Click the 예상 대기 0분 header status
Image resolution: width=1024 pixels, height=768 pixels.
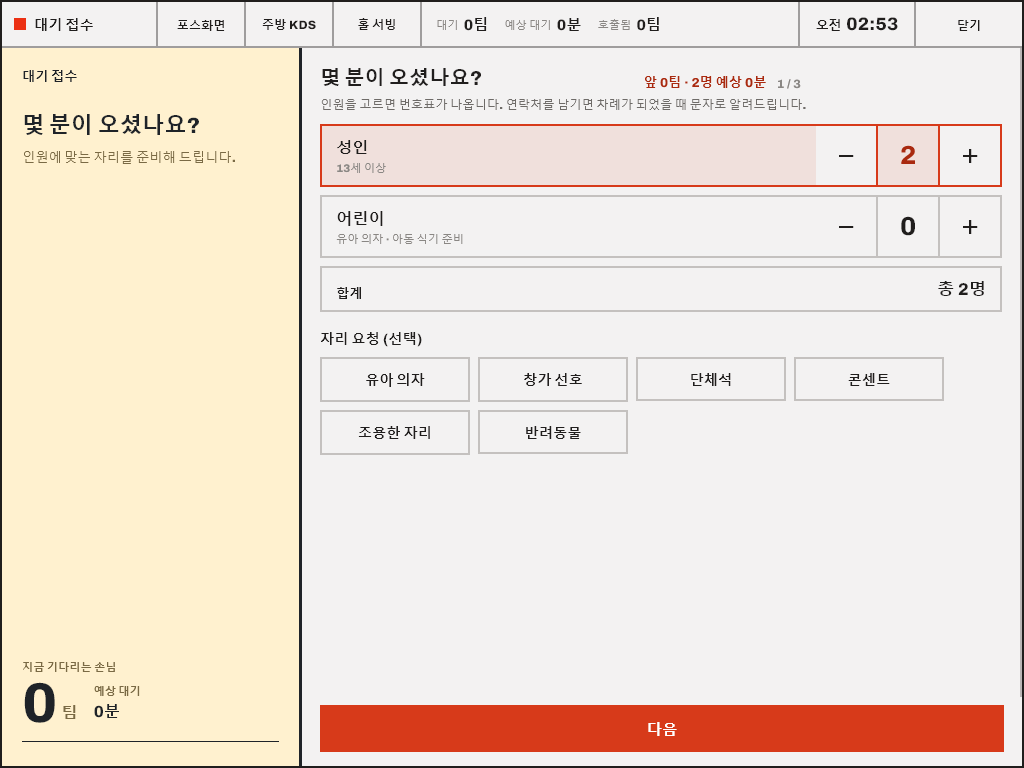(x=542, y=25)
